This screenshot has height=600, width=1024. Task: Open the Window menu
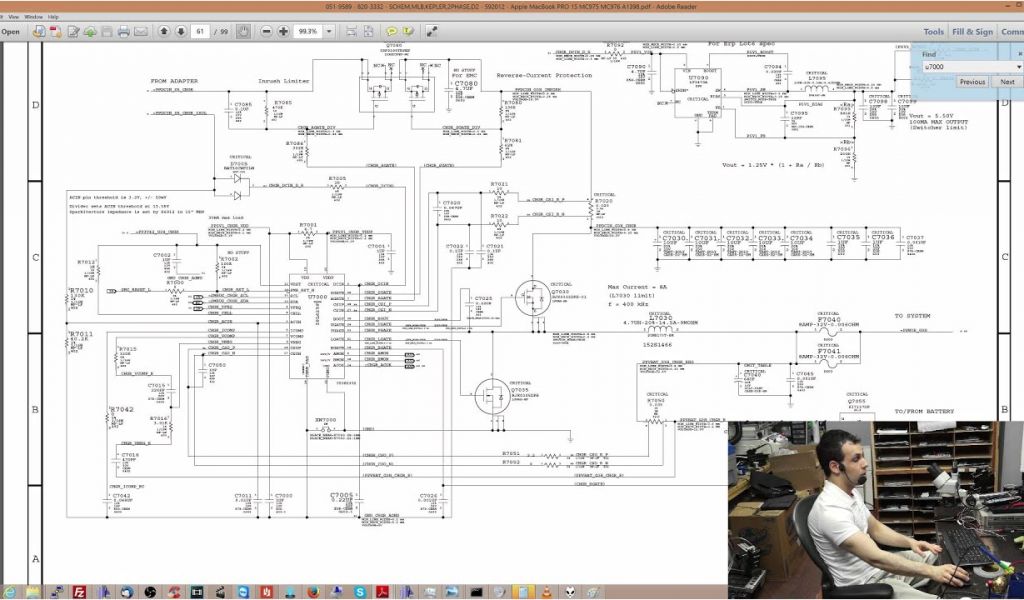pos(33,17)
